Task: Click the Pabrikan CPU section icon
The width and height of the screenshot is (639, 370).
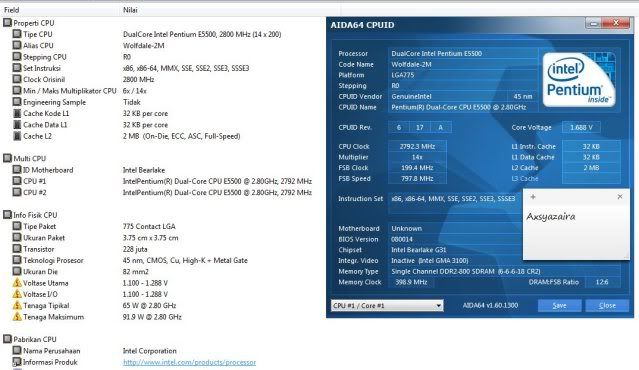Action: tap(7, 339)
